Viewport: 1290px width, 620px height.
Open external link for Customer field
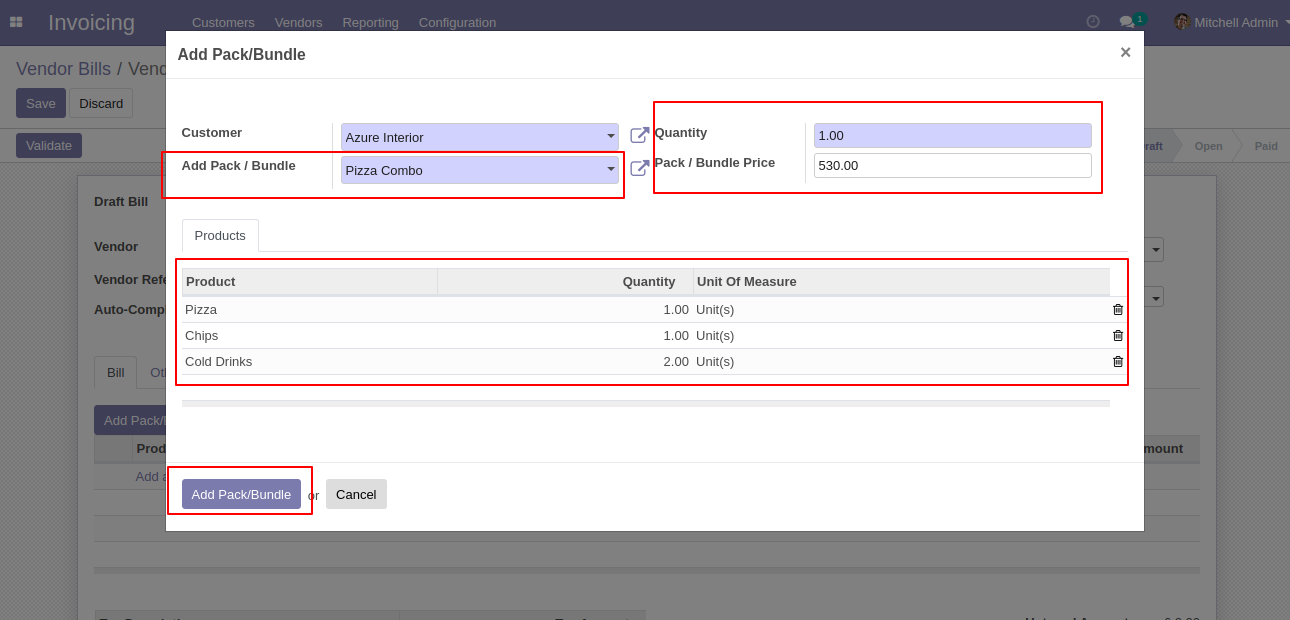640,135
